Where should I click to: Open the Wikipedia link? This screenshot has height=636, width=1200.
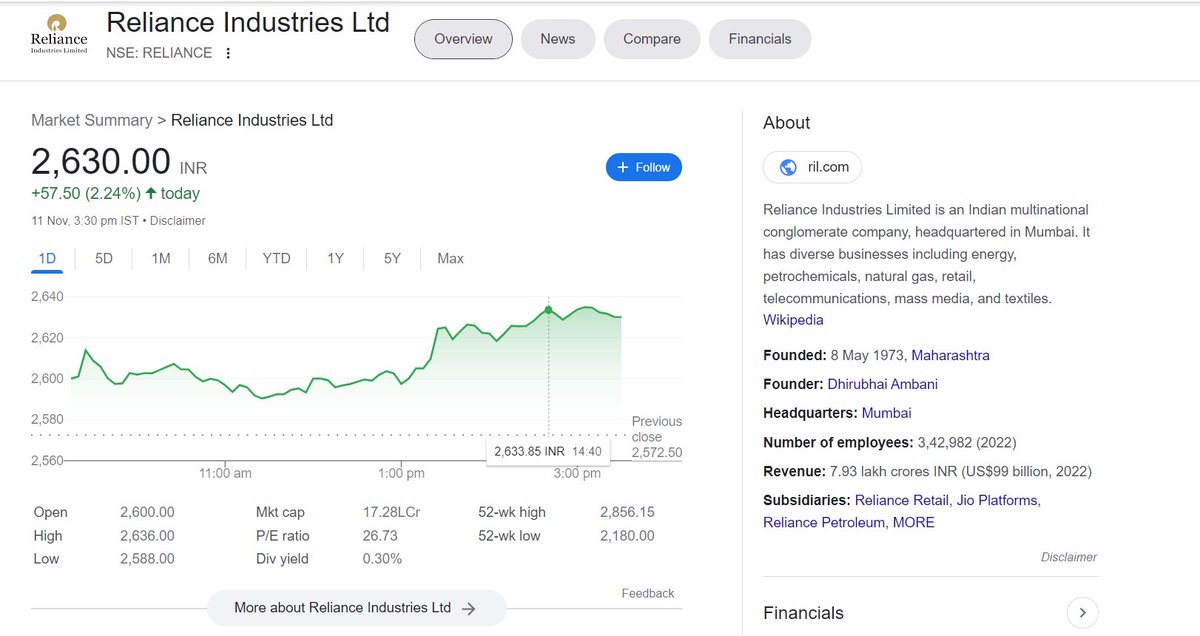tap(793, 320)
